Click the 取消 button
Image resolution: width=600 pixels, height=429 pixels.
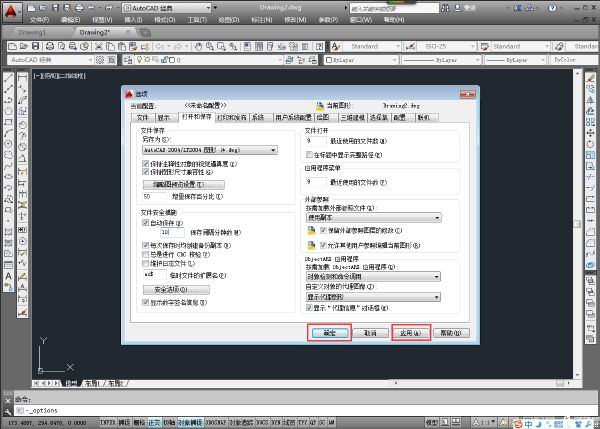tap(370, 333)
